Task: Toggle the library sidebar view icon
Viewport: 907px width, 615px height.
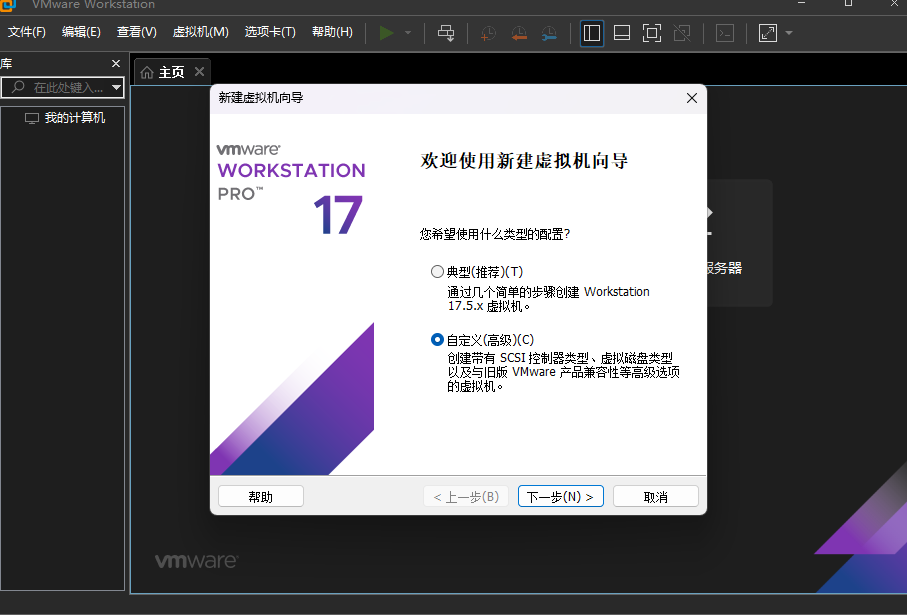Action: [x=592, y=33]
